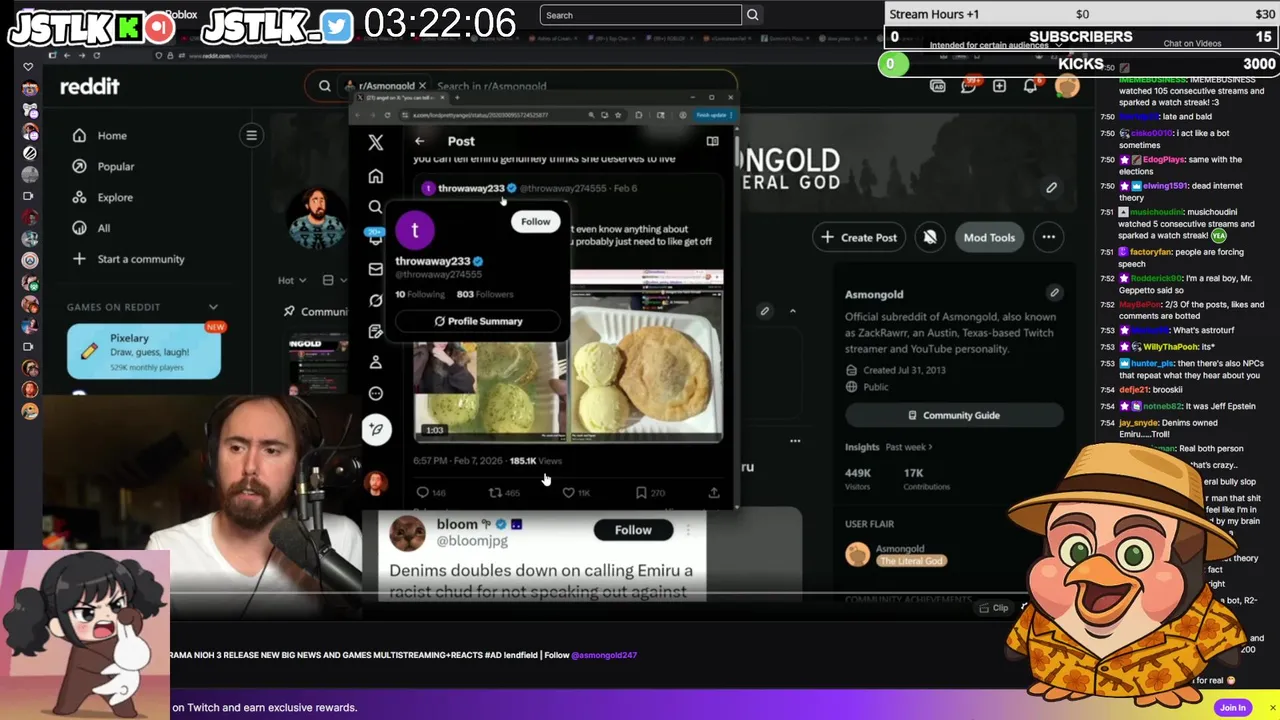Click the Reddit create plus icon in header

pos(999,86)
